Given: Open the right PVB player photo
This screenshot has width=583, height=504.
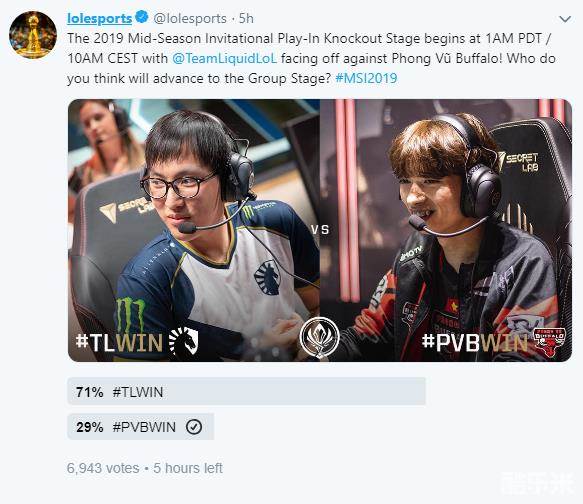Looking at the screenshot, I should pos(446,230).
